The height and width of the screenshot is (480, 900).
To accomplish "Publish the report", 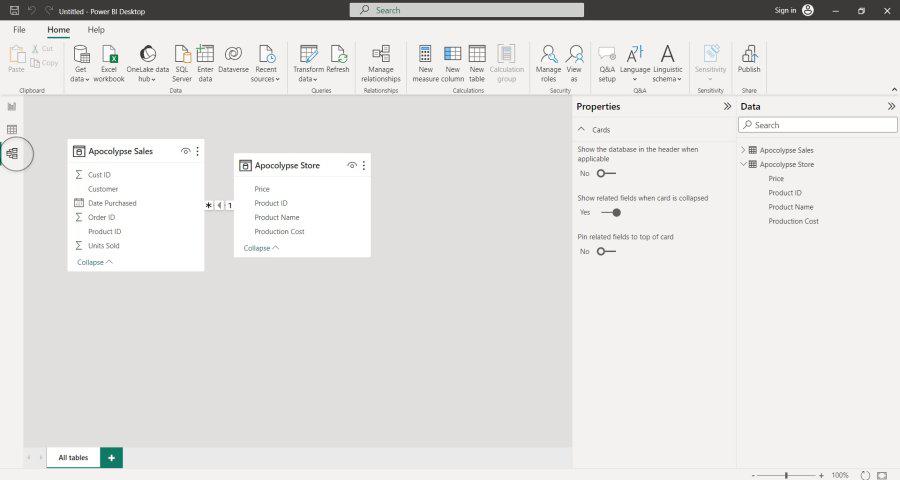I will 749,59.
